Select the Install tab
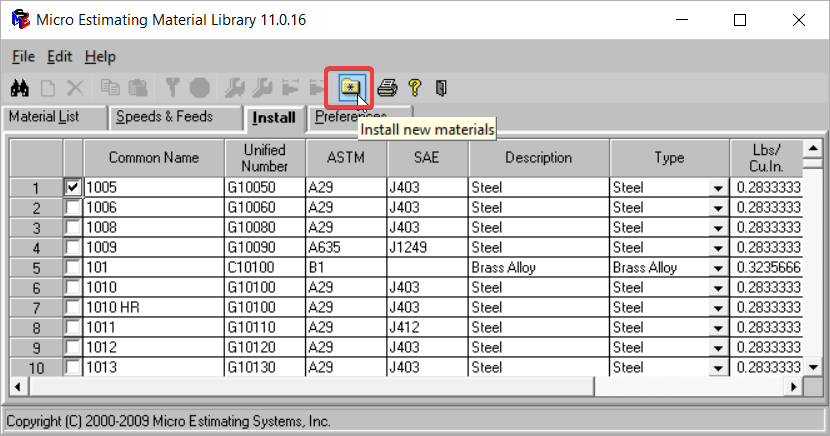830x436 pixels. tap(274, 117)
